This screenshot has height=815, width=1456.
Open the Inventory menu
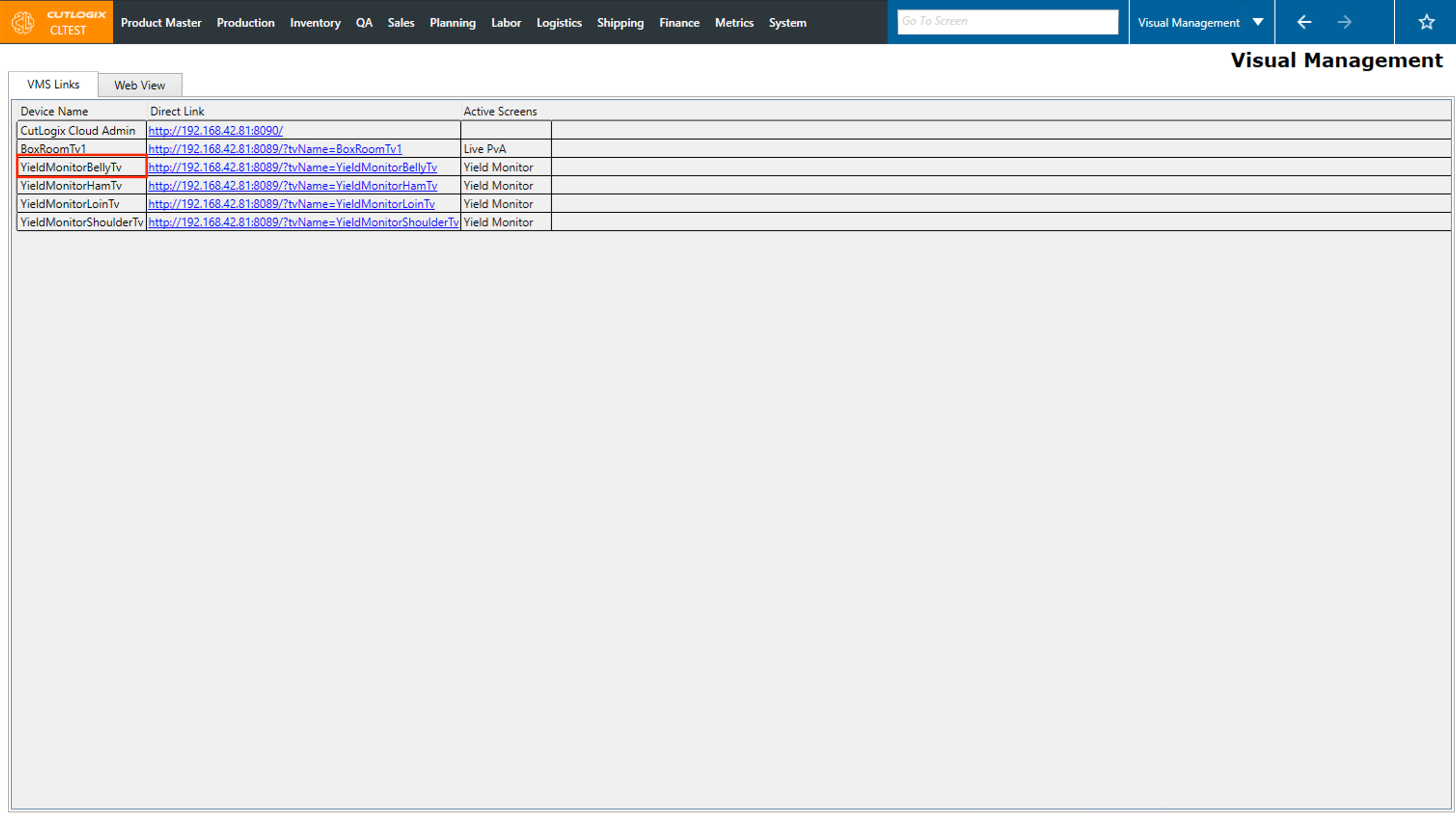315,23
